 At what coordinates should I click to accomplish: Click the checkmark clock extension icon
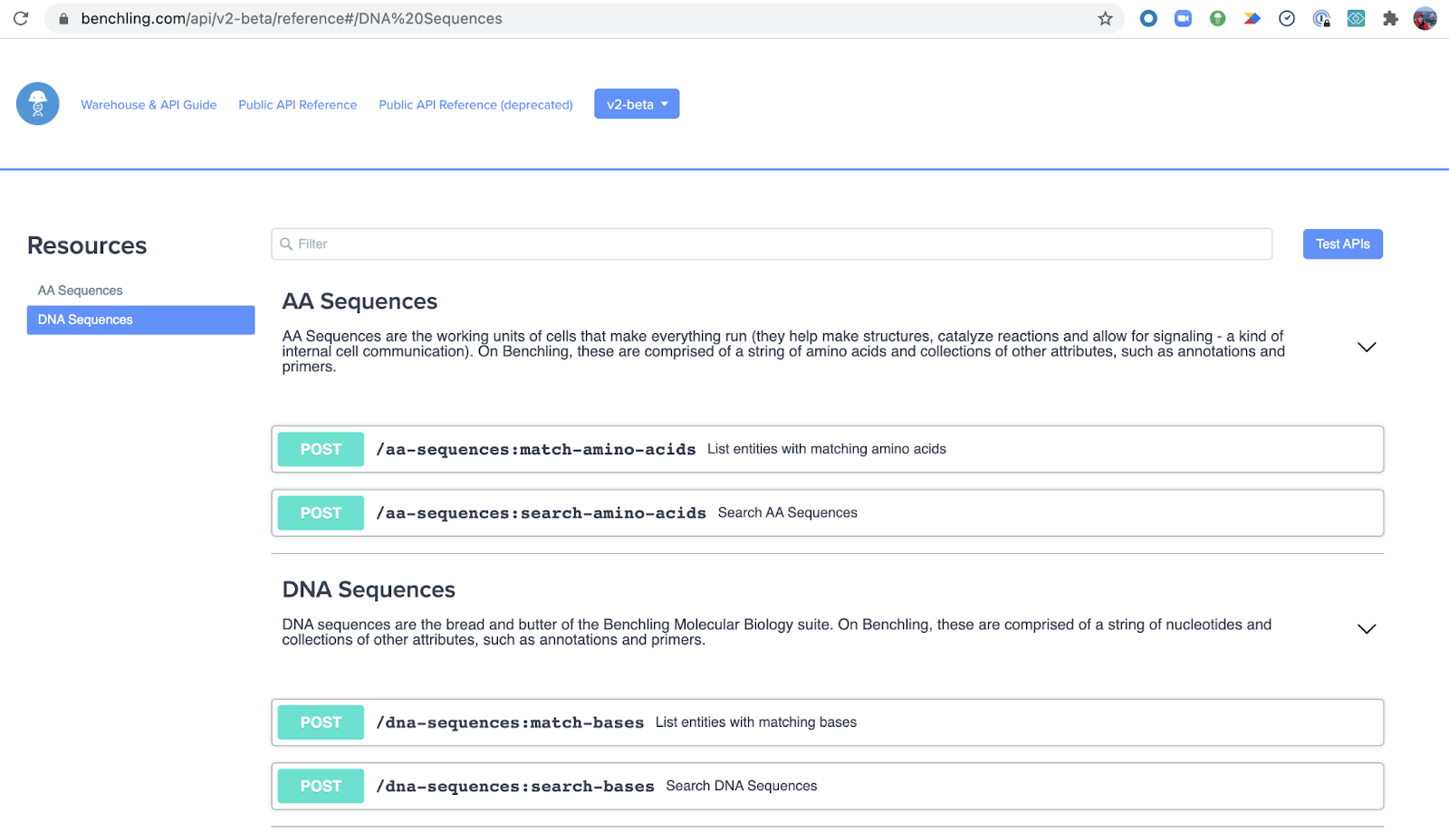1286,19
